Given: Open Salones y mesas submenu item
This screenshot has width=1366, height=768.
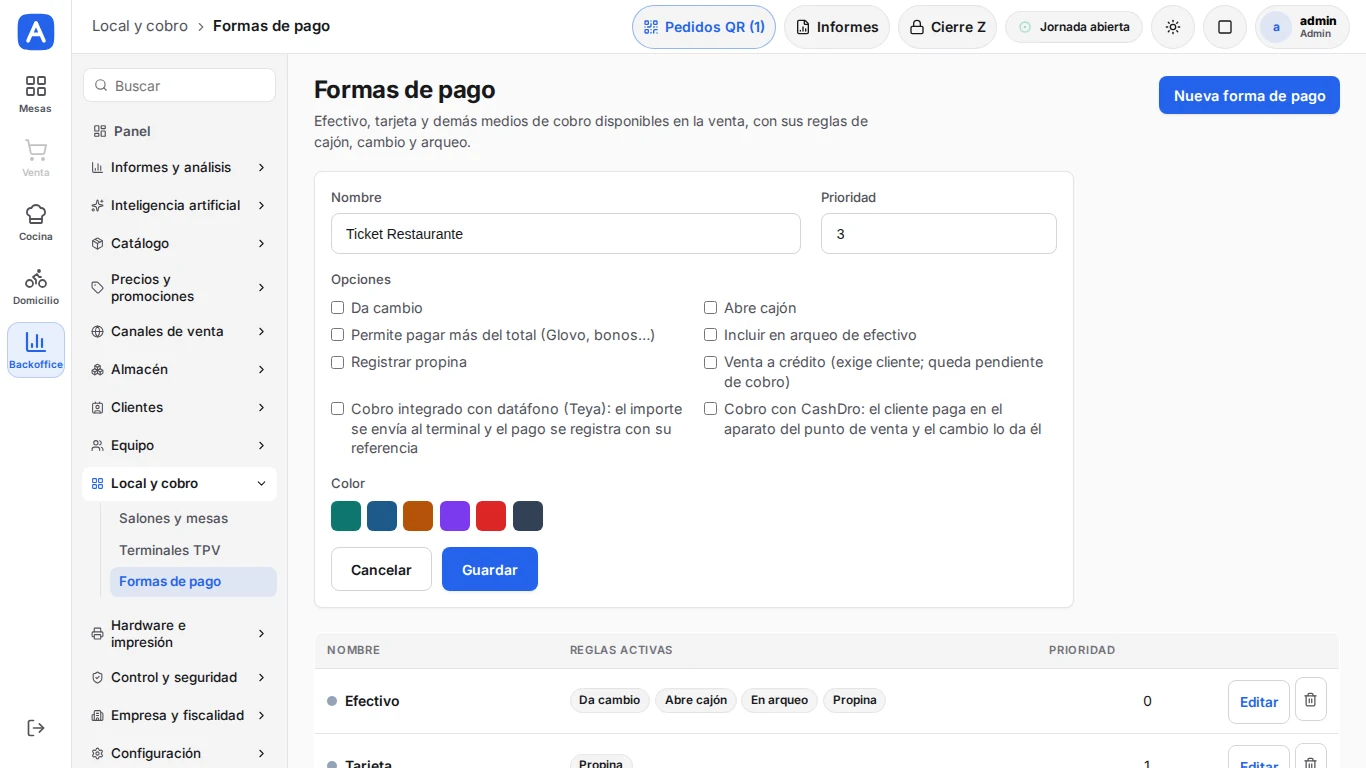Looking at the screenshot, I should (x=193, y=518).
